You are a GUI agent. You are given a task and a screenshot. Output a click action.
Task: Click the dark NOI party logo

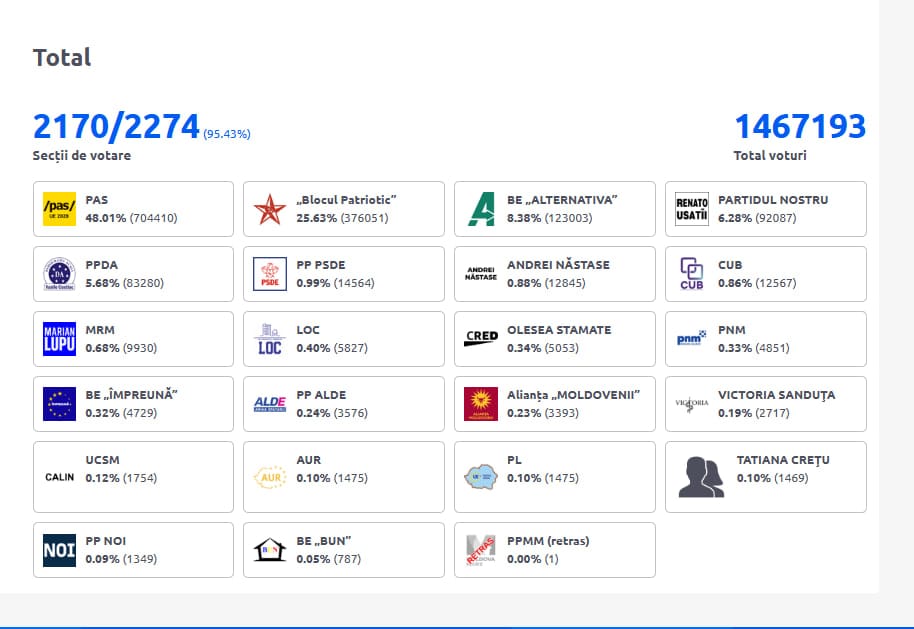59,550
